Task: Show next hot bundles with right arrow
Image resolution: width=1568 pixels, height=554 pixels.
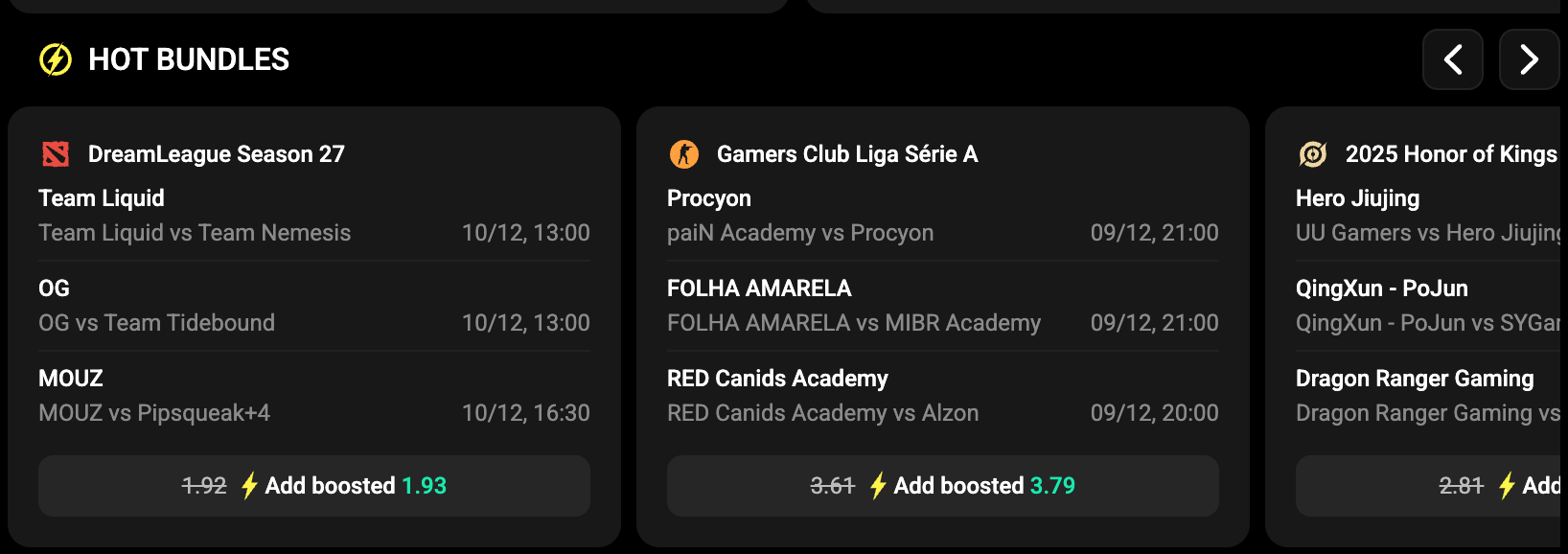Action: (1529, 59)
